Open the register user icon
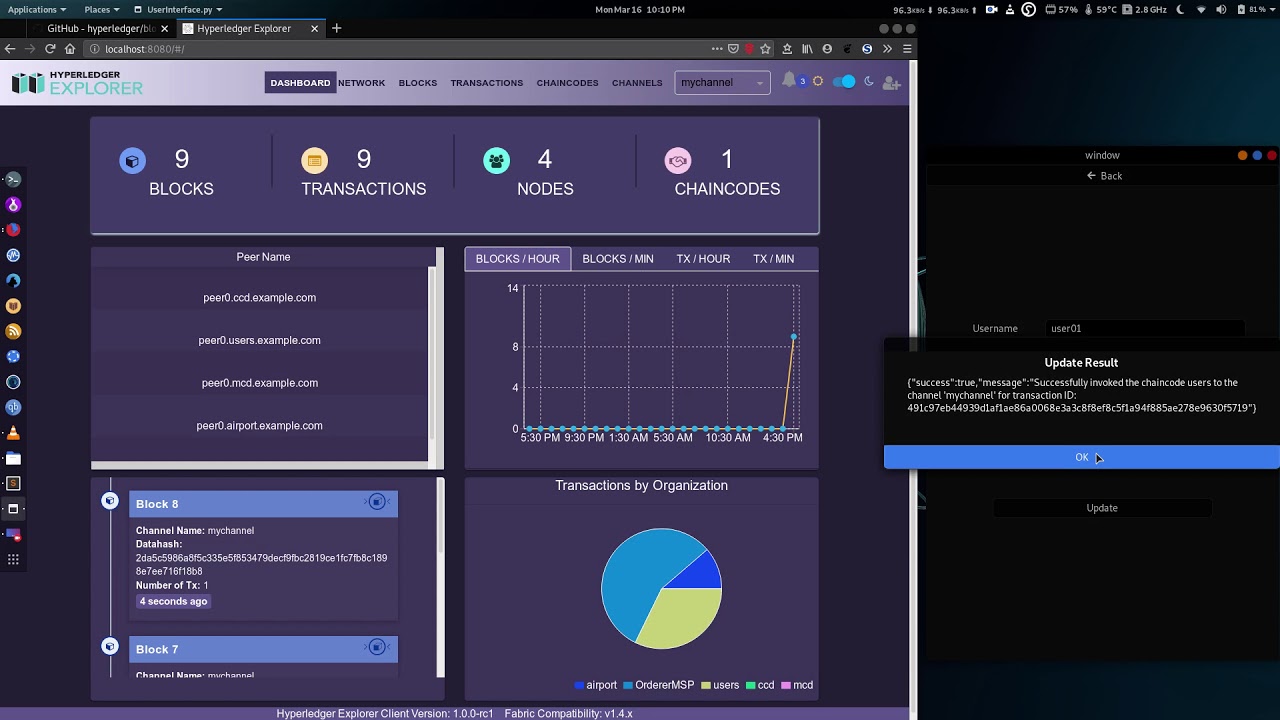 point(892,83)
